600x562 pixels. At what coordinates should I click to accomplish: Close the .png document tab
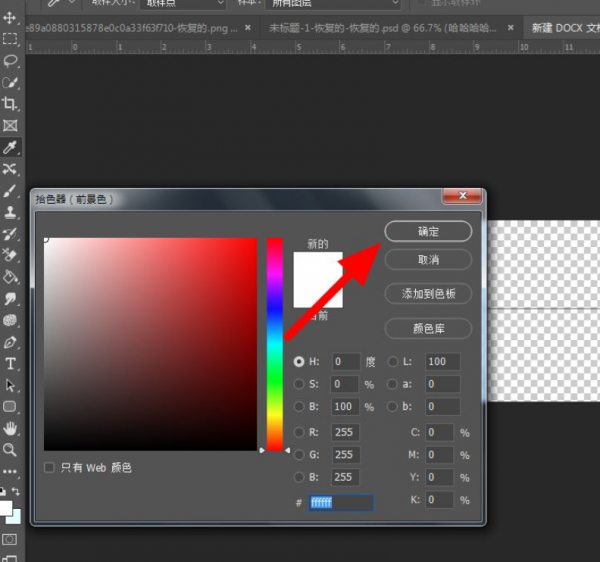coord(248,28)
